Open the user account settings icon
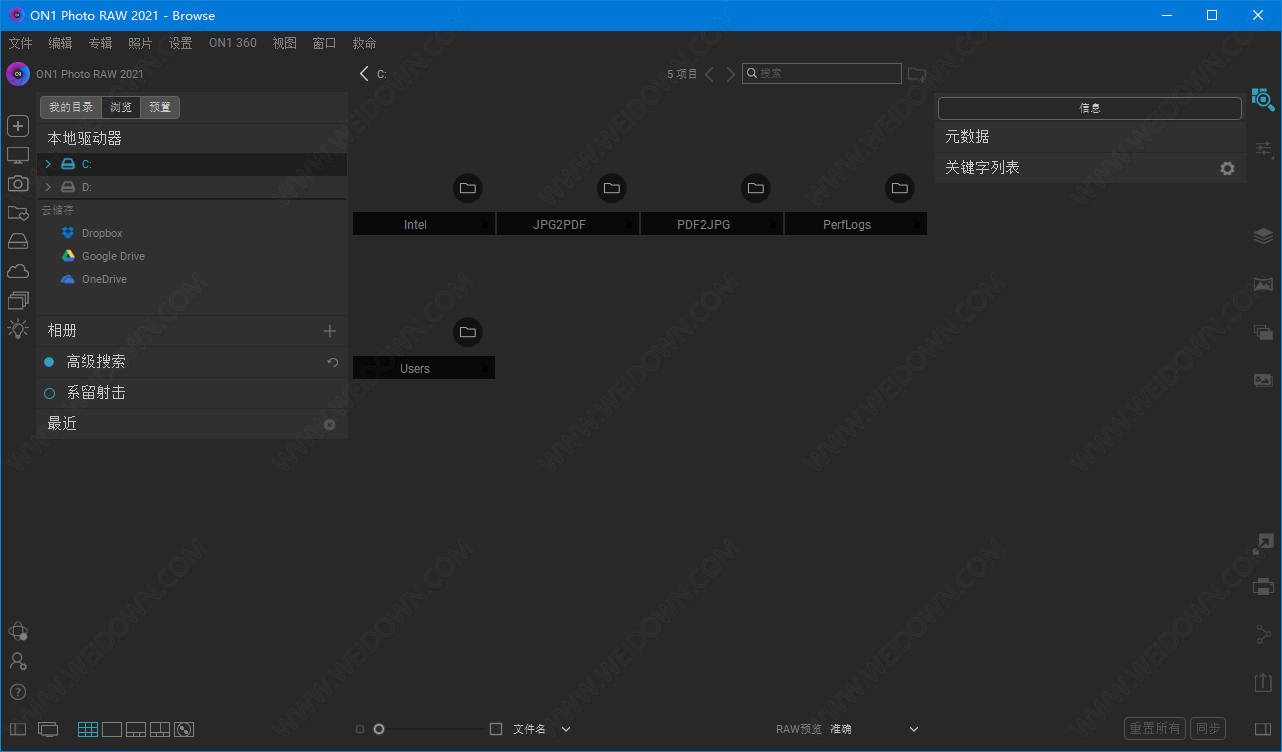 pos(18,661)
